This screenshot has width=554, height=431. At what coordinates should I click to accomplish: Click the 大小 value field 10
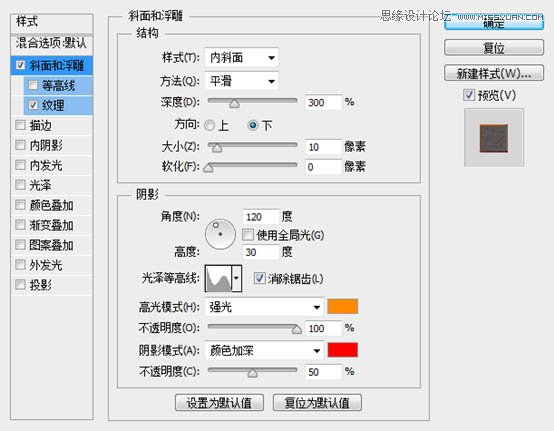(323, 147)
